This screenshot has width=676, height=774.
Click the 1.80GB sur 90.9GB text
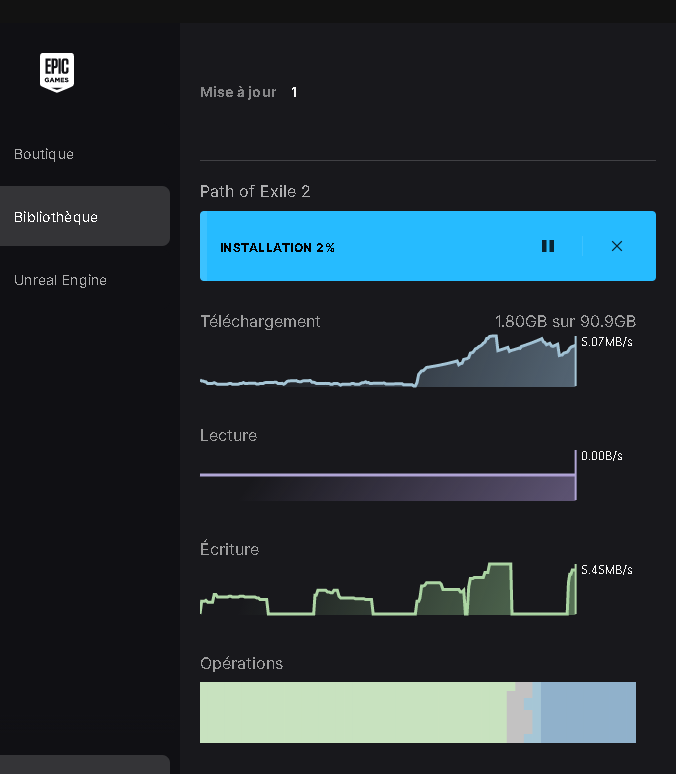pyautogui.click(x=565, y=322)
